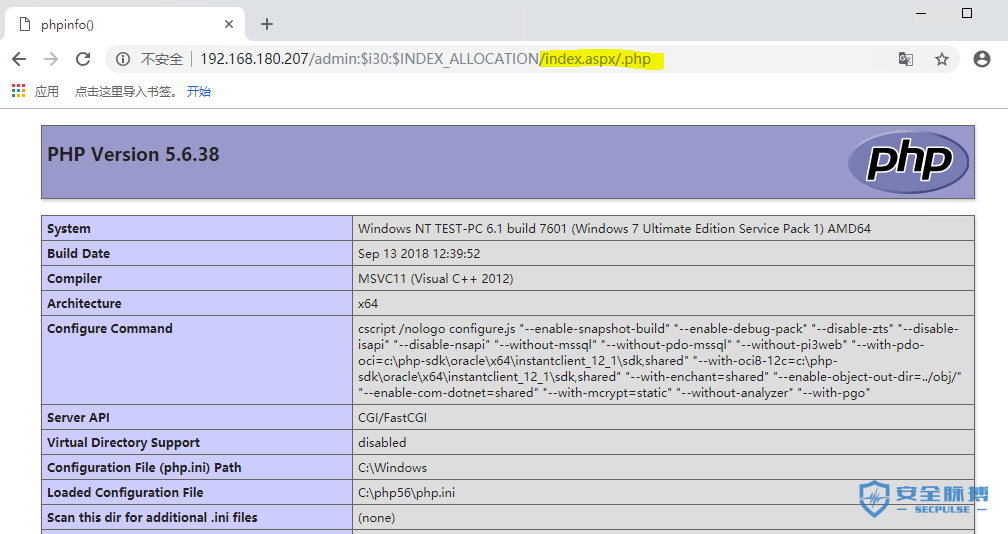The width and height of the screenshot is (1008, 534).
Task: Click the 点击这里导入书签 bookmark text
Action: point(126,91)
